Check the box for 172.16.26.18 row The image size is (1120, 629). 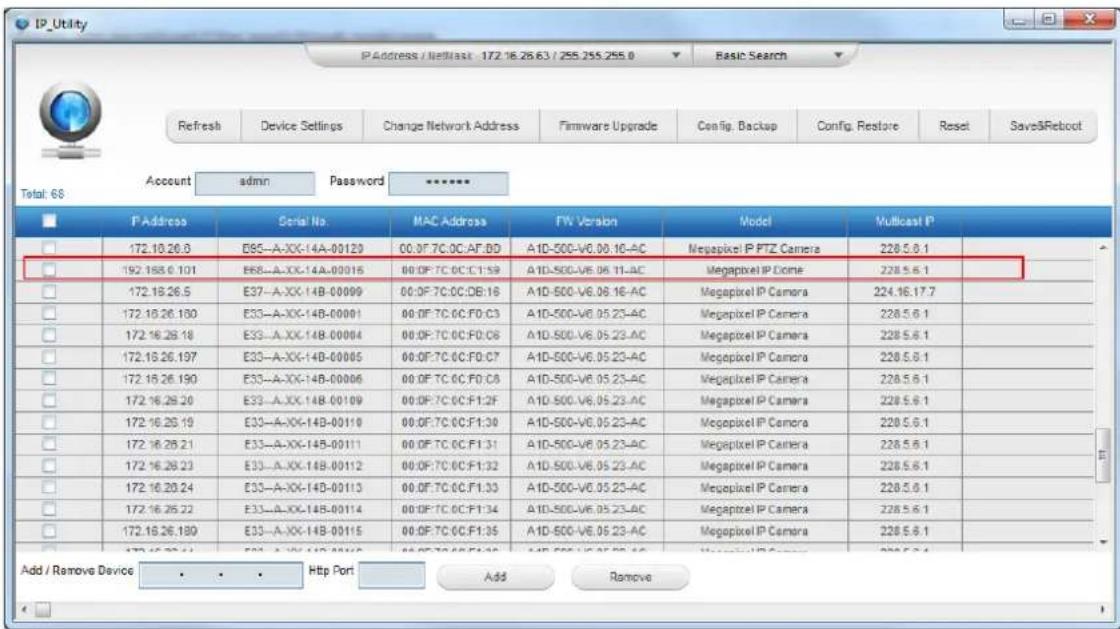[x=49, y=335]
